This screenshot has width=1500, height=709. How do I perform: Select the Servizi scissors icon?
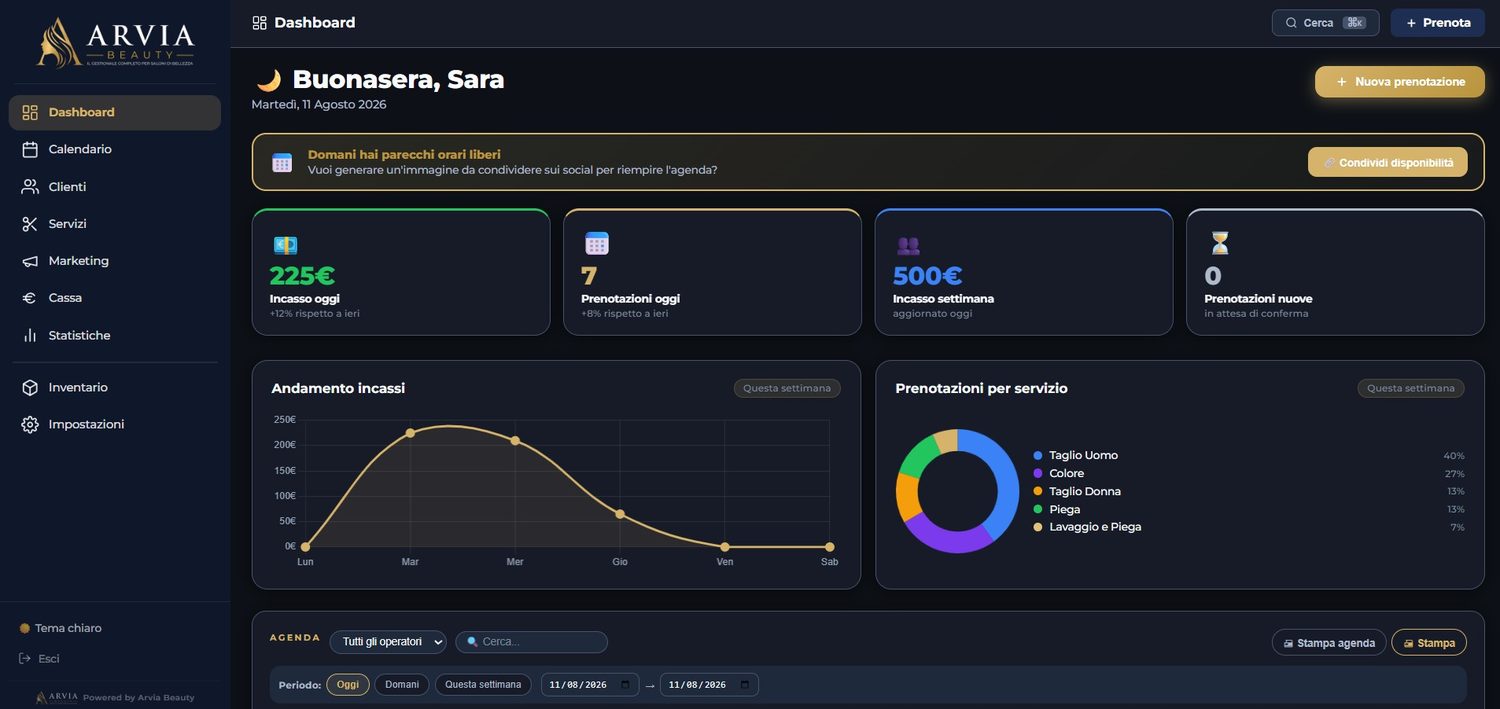point(30,224)
